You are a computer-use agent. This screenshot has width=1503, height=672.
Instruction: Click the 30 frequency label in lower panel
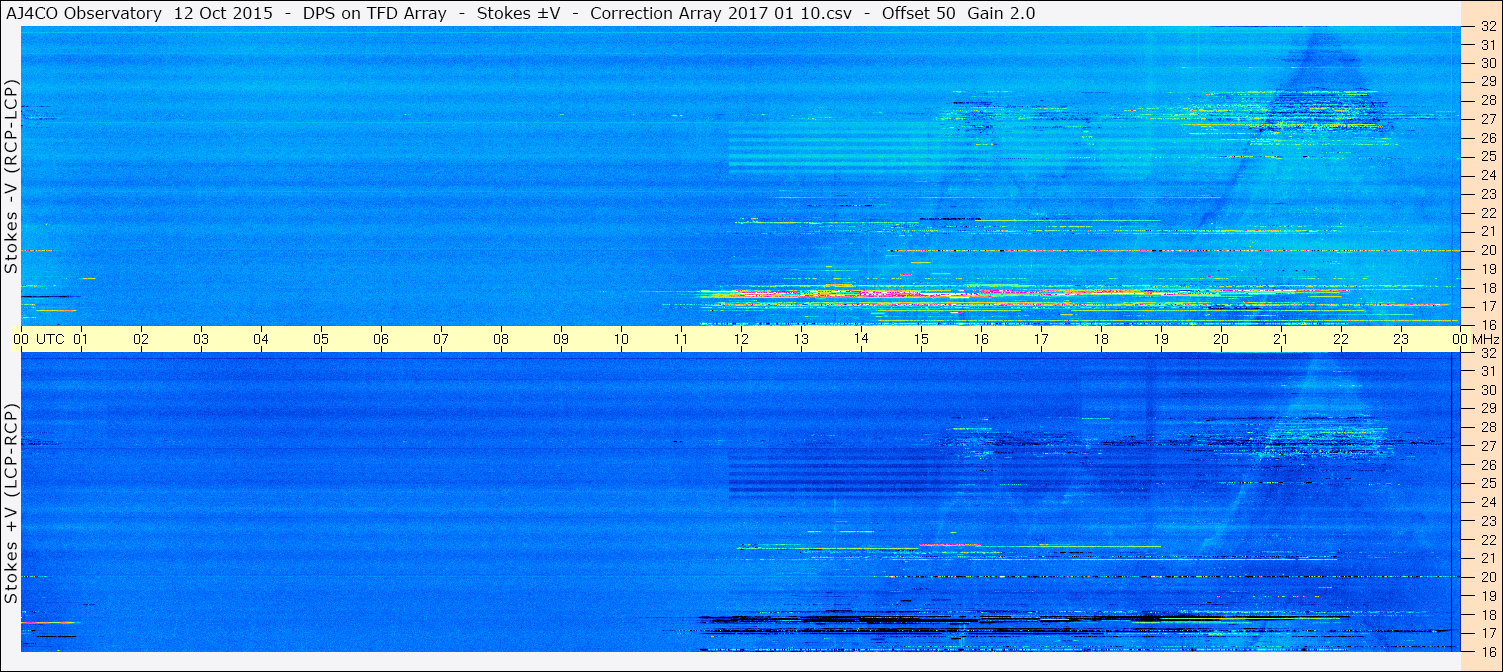1487,390
